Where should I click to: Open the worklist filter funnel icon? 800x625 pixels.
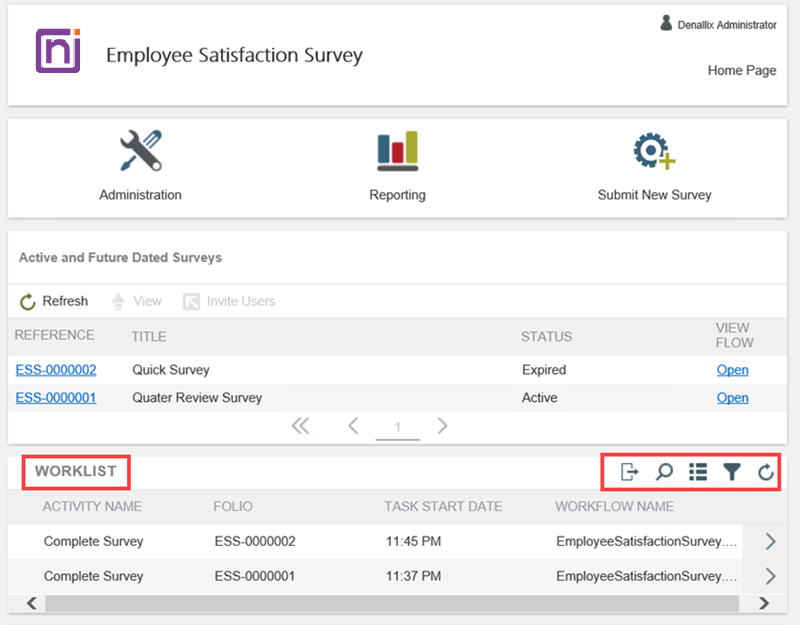732,472
